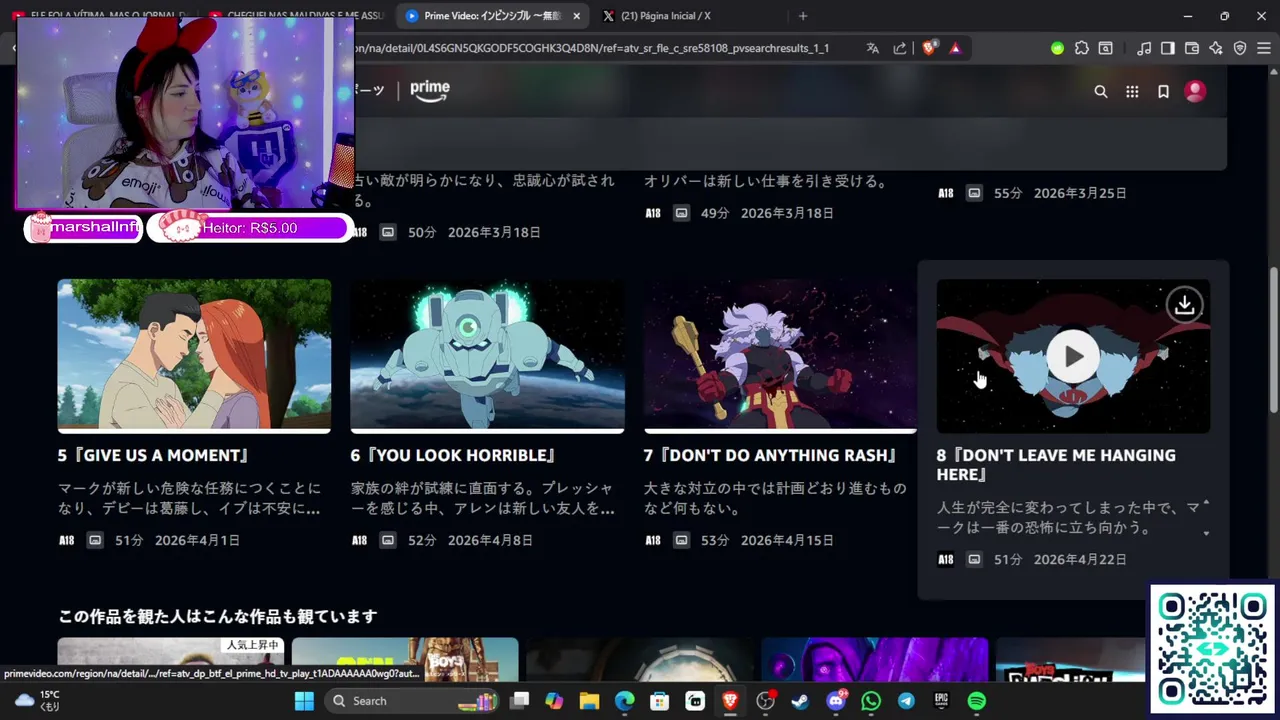Viewport: 1280px width, 720px height.
Task: Open episode 5 GIVE US A MOMENT thumbnail
Action: coord(194,356)
